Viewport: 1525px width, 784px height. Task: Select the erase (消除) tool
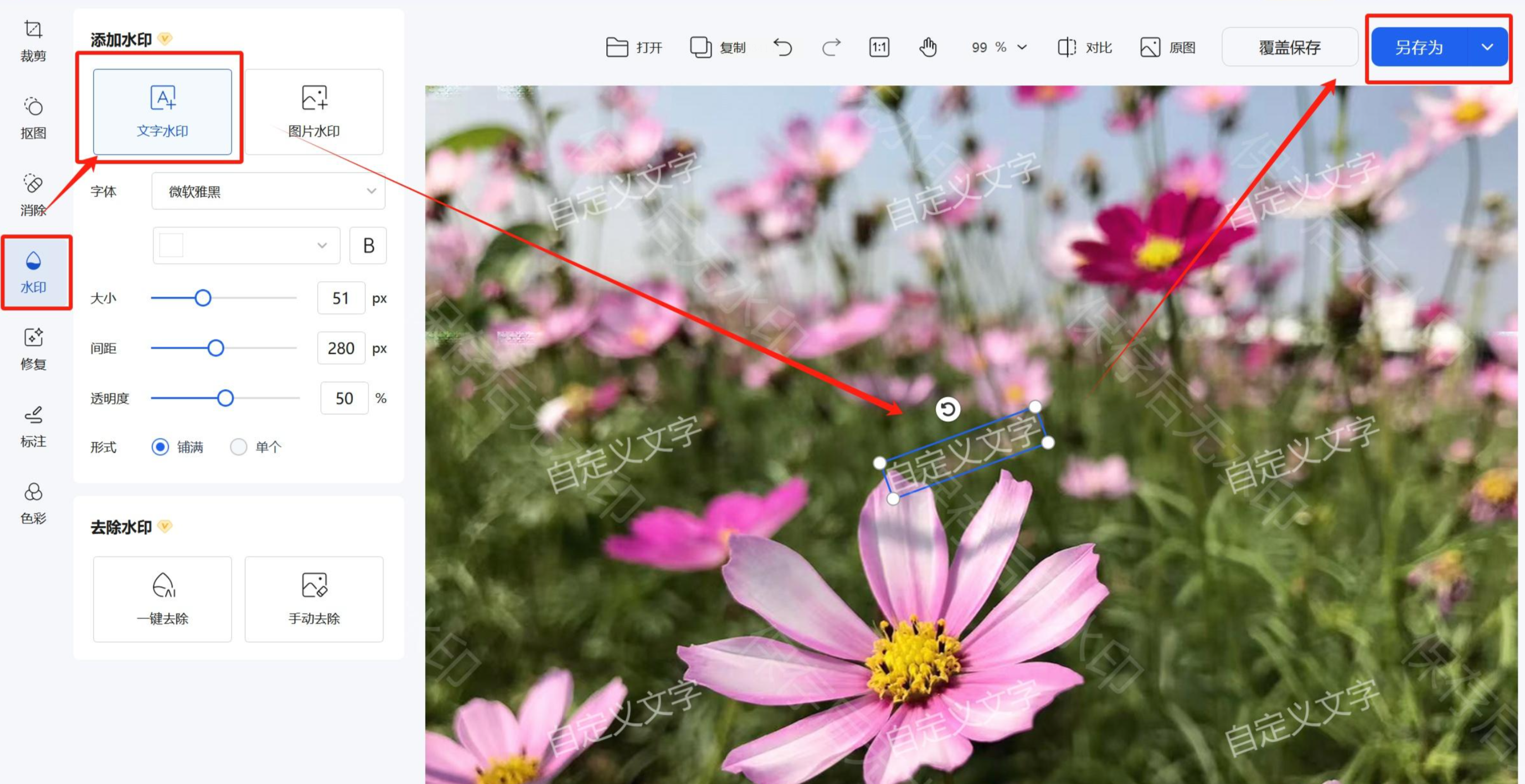33,194
